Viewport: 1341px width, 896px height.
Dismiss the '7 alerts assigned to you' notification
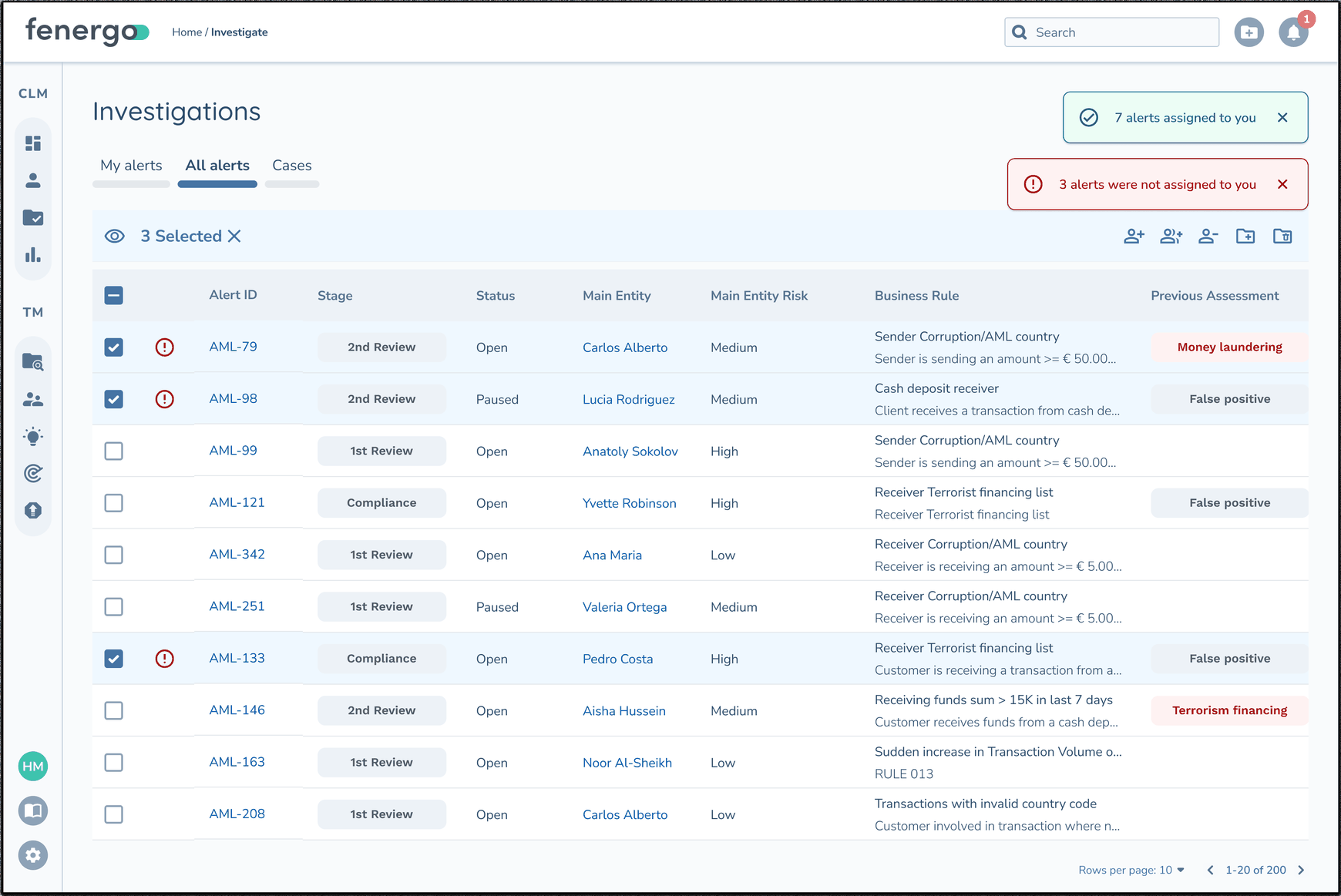click(1282, 118)
